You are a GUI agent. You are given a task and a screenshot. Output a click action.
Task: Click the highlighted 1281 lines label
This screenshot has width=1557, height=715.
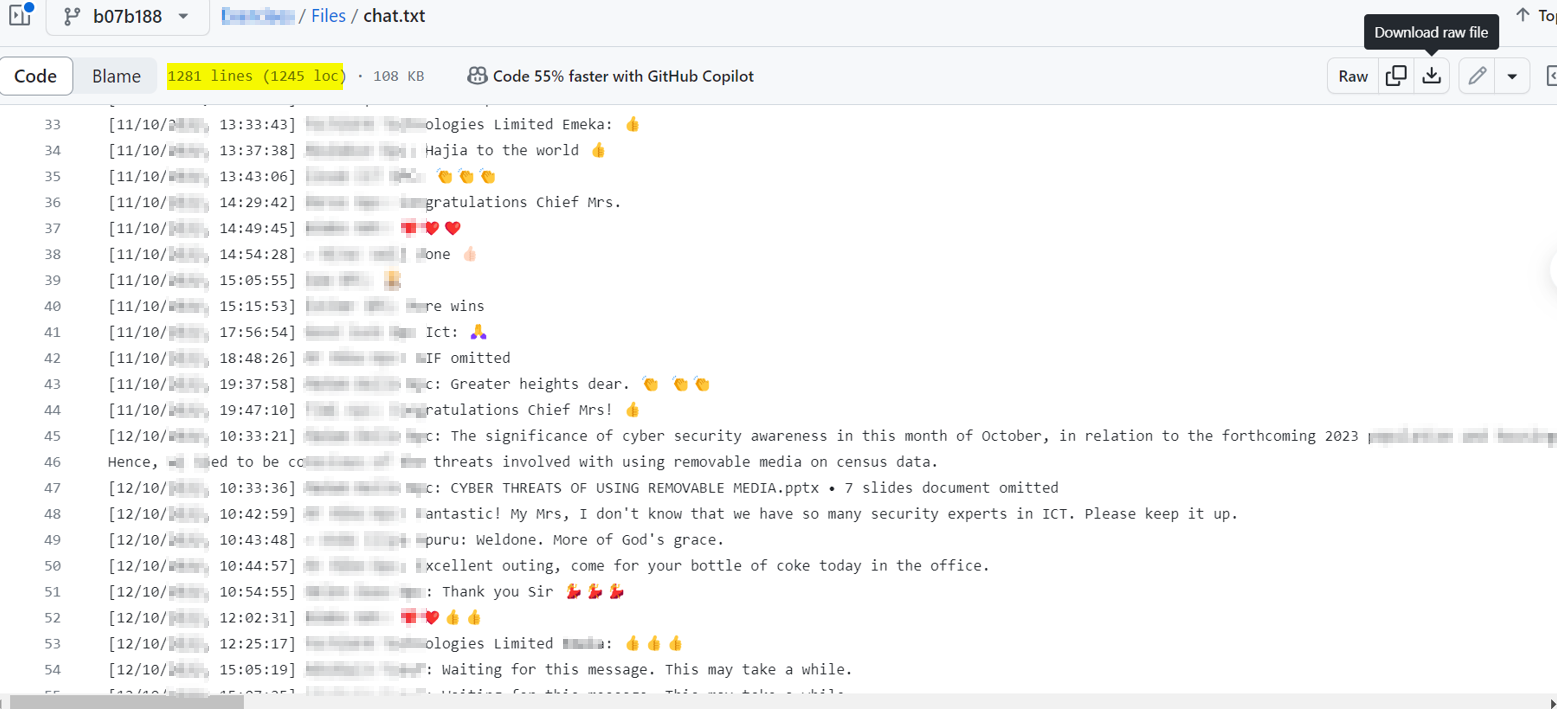(256, 75)
